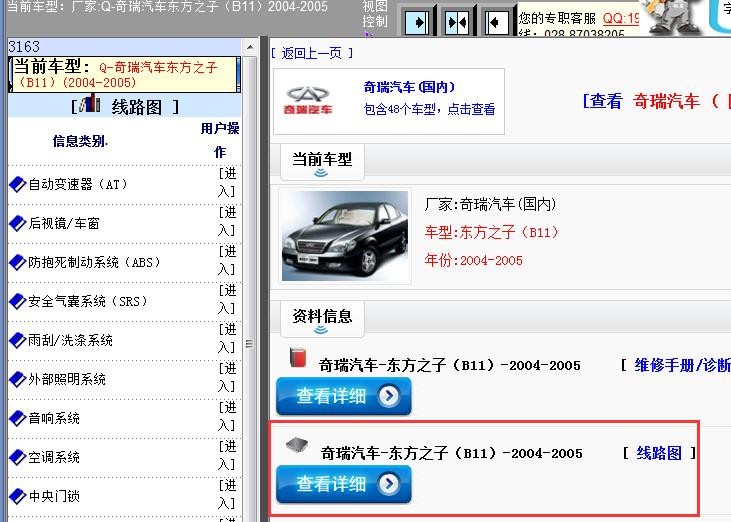
Task: Click the Chery car brand logo
Action: 308,100
